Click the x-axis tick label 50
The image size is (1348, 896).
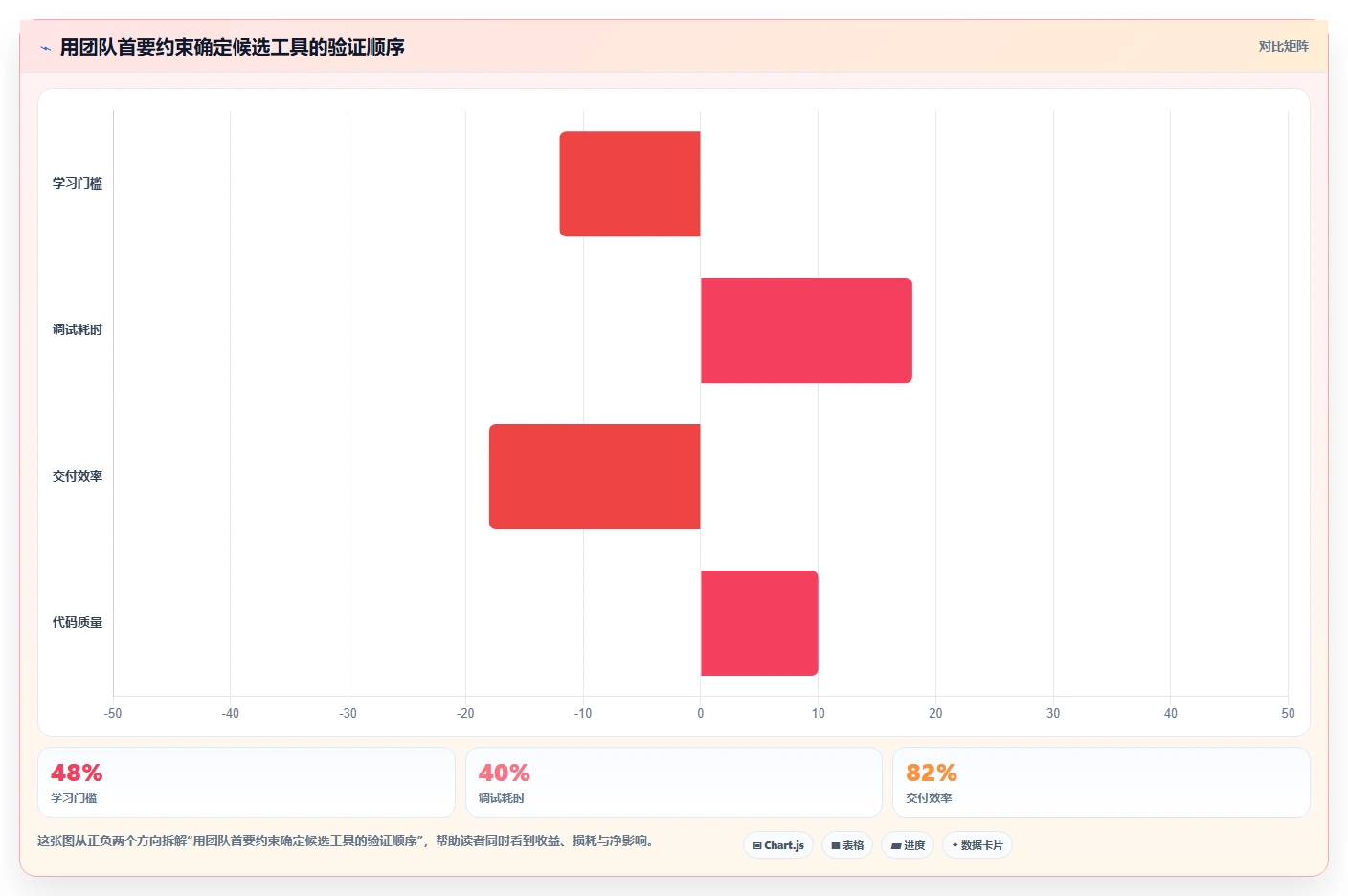pyautogui.click(x=1288, y=714)
